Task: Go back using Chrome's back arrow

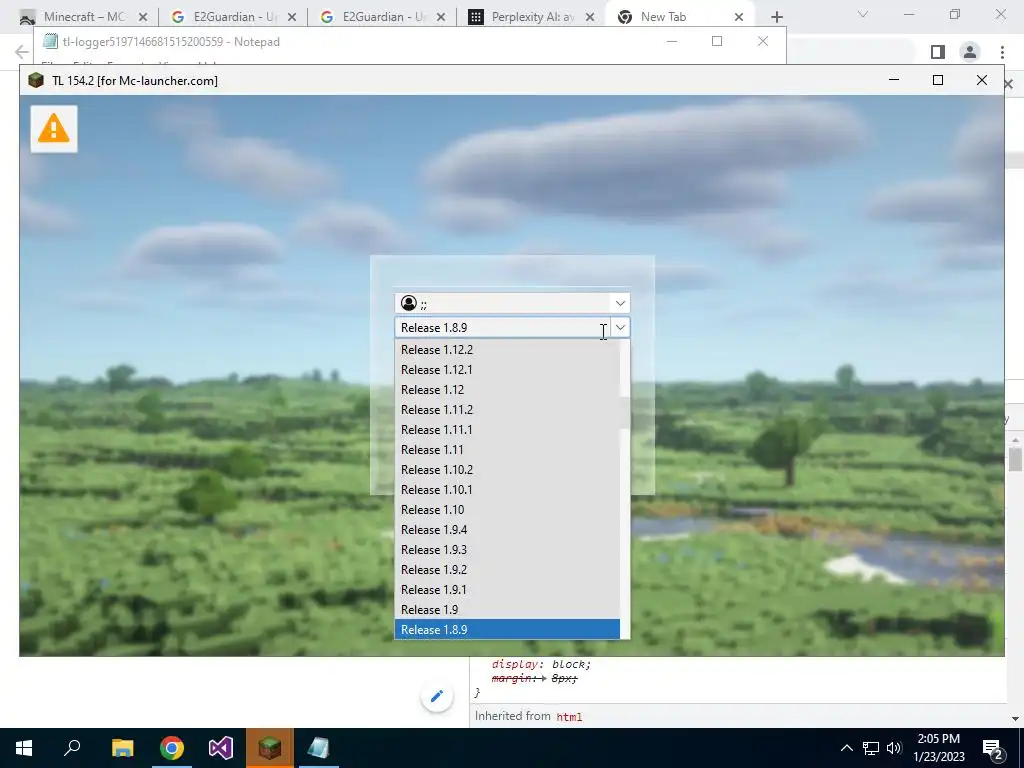Action: [x=22, y=52]
